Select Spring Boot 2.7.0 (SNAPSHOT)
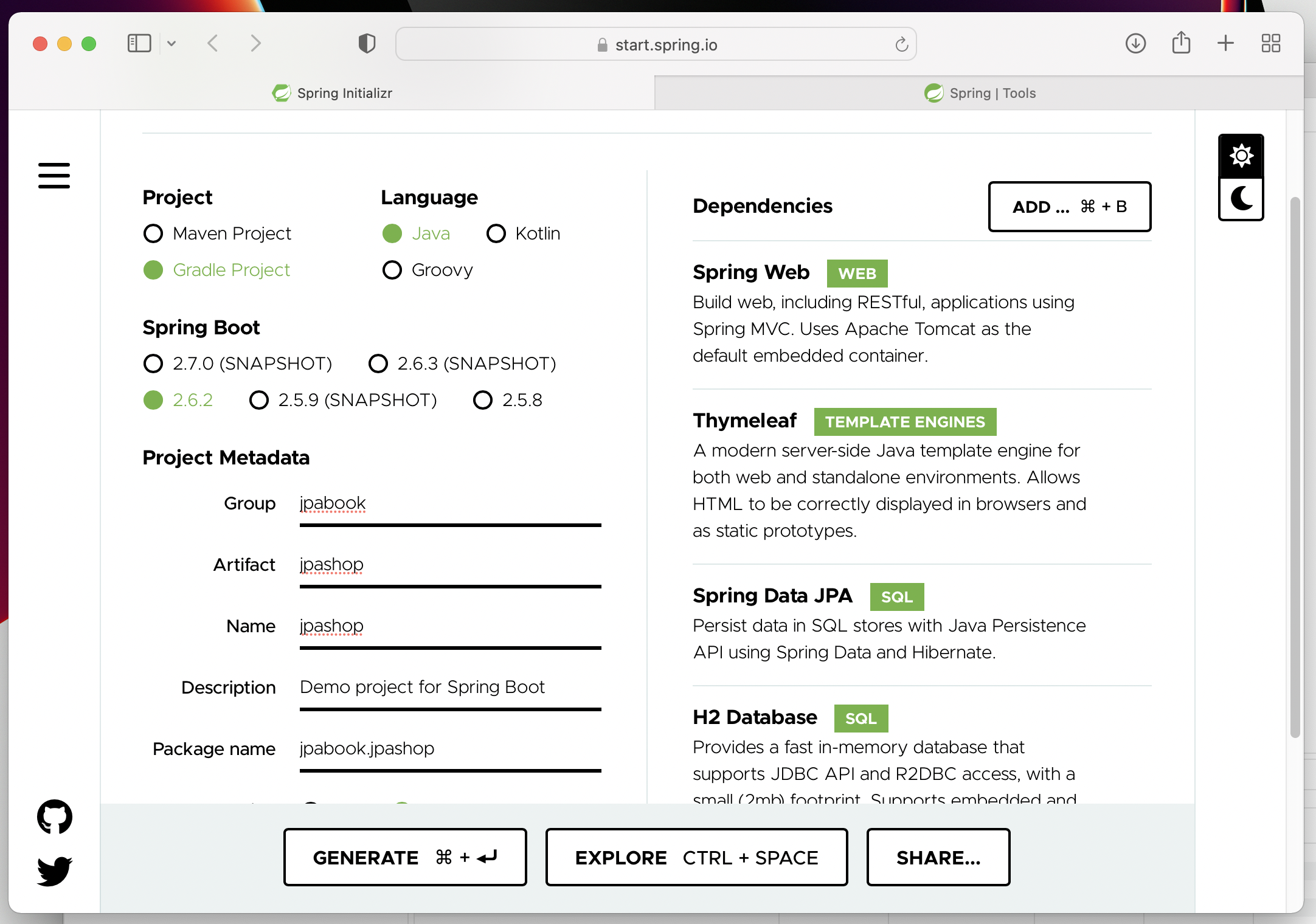 pyautogui.click(x=238, y=364)
